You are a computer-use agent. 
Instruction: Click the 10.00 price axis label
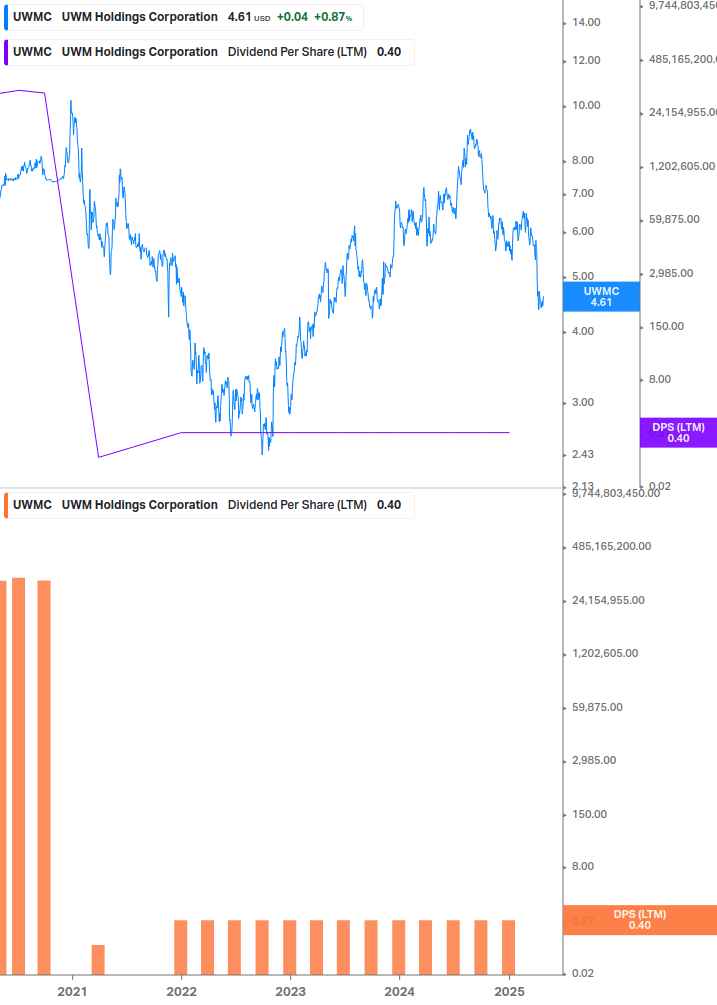point(586,105)
